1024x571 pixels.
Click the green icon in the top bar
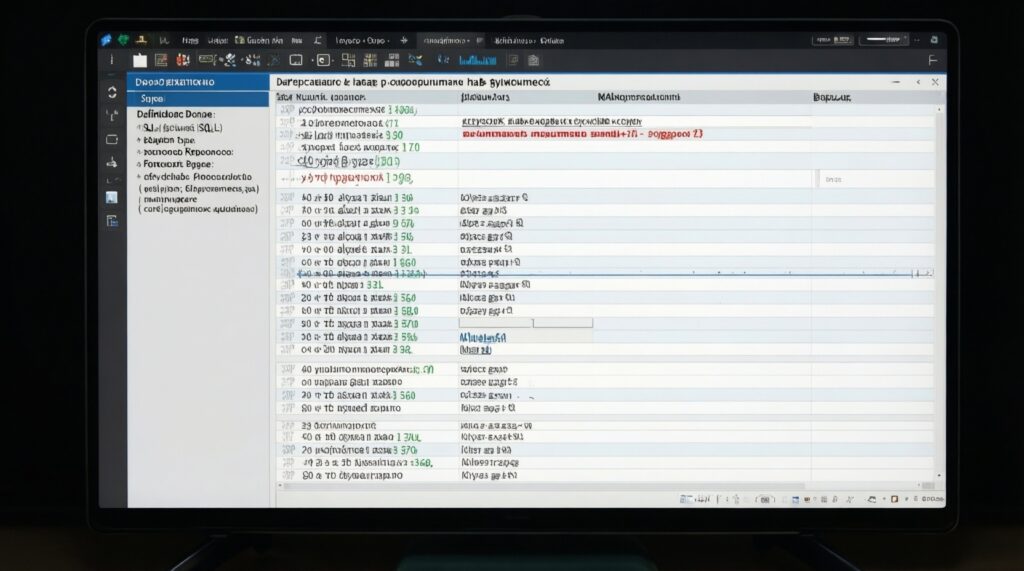(123, 41)
